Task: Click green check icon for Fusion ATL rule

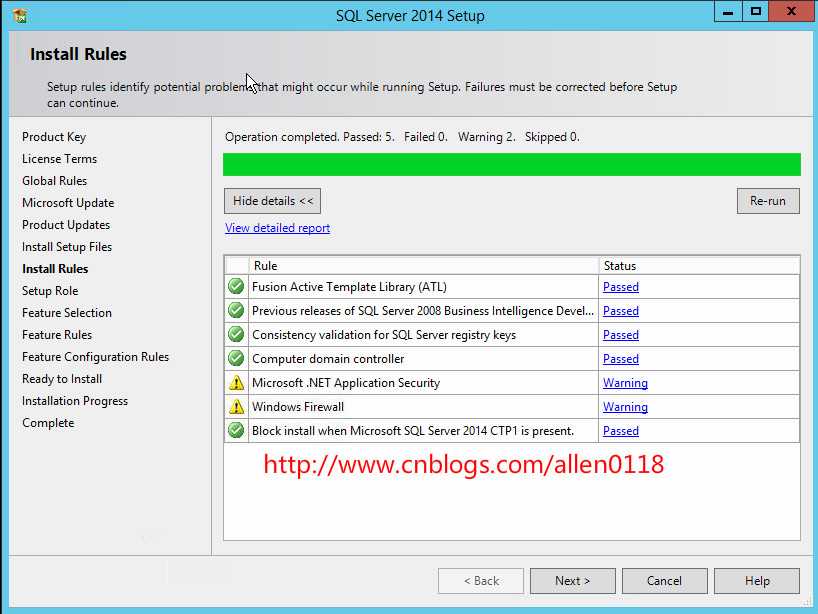Action: click(236, 286)
